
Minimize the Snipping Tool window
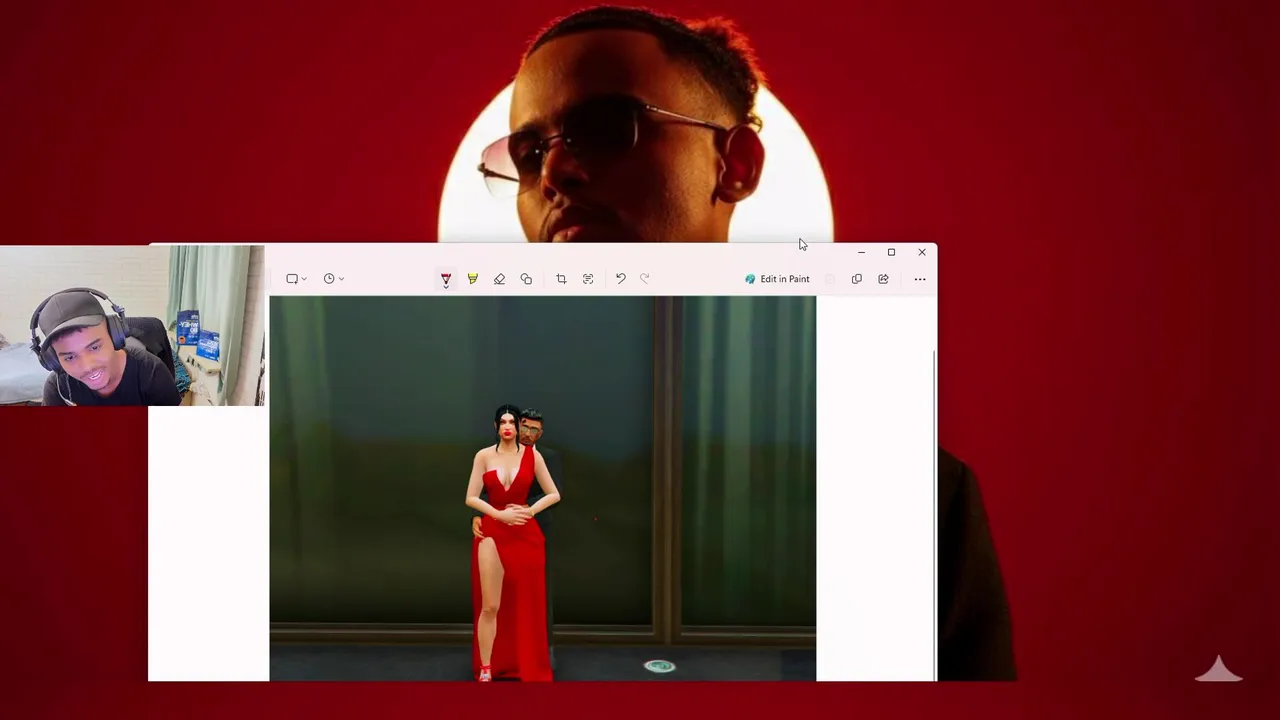[x=861, y=252]
